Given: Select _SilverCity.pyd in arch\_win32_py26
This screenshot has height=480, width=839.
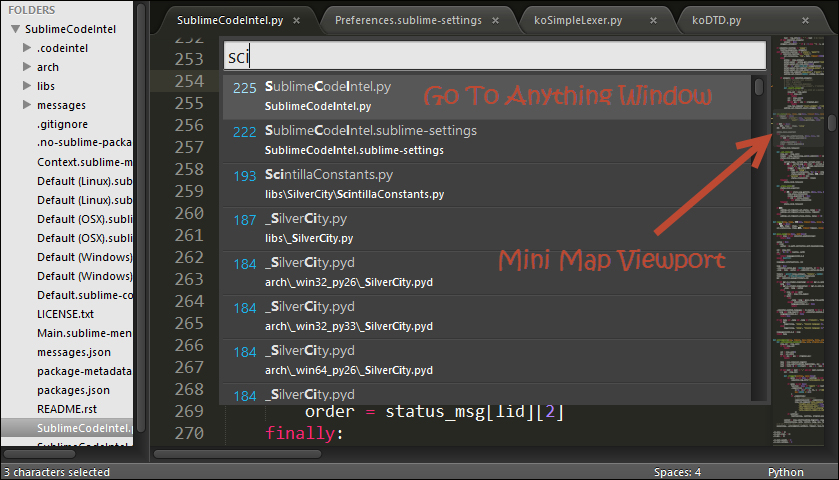Looking at the screenshot, I should coord(486,273).
